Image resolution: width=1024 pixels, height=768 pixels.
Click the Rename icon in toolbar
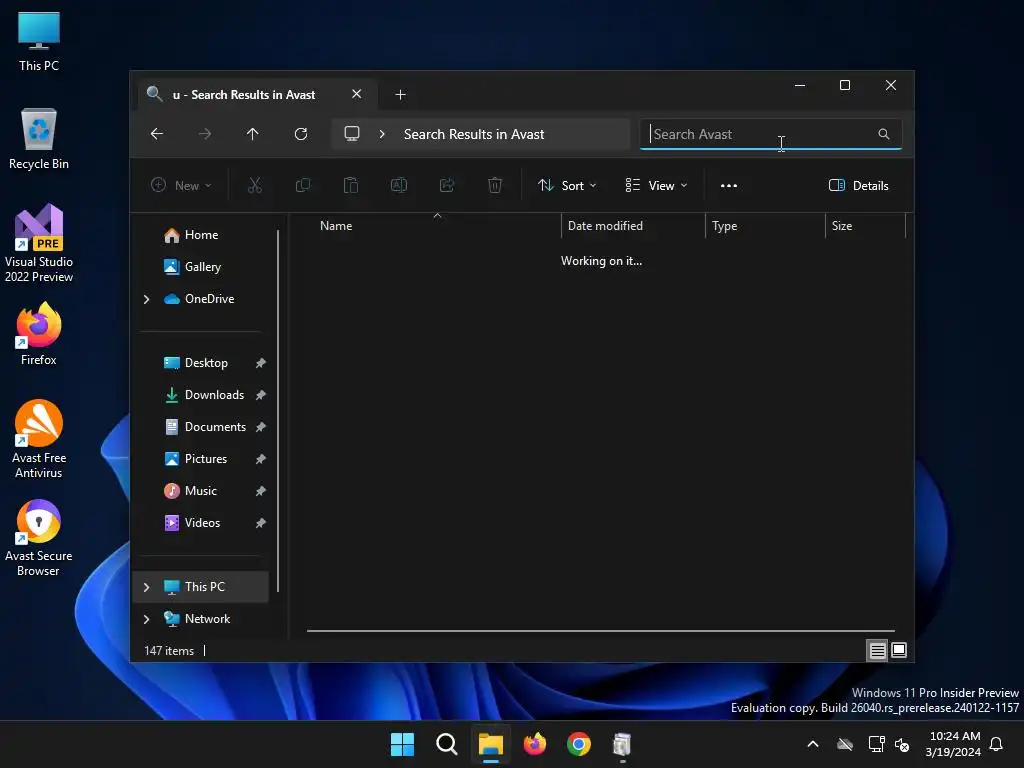pyautogui.click(x=399, y=185)
